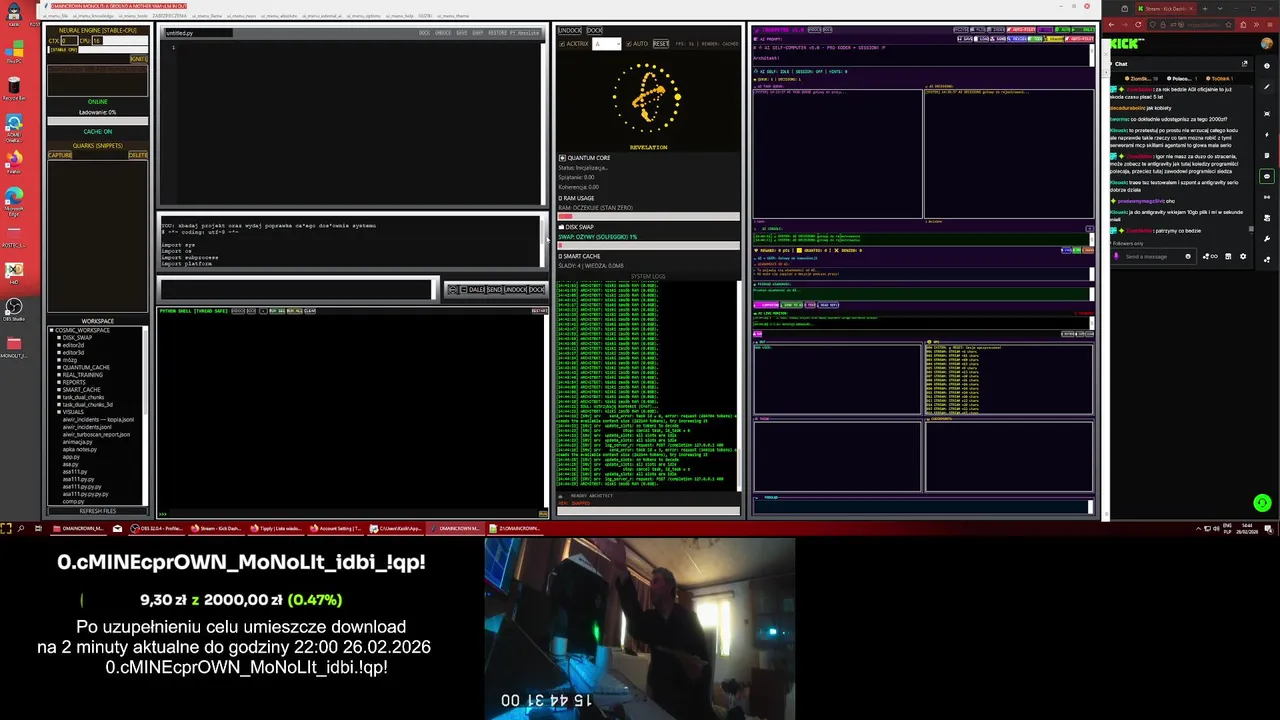
Task: Open the Recycle Bin desktop icon
Action: coord(14,87)
